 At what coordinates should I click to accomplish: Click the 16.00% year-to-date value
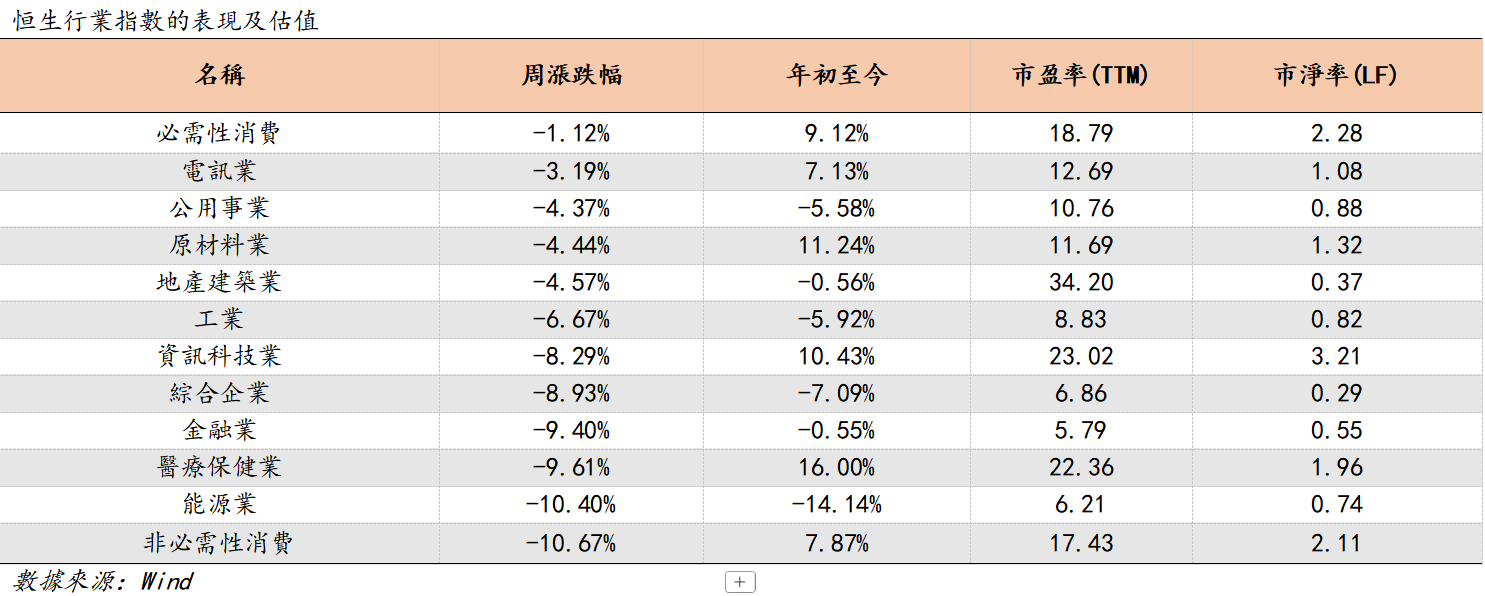837,467
